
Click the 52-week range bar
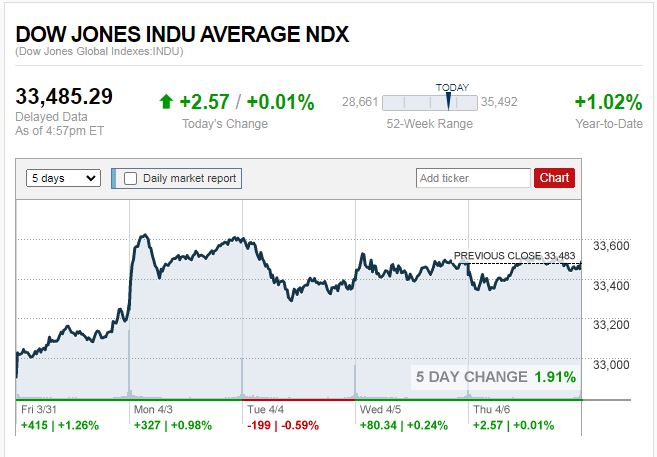point(429,102)
